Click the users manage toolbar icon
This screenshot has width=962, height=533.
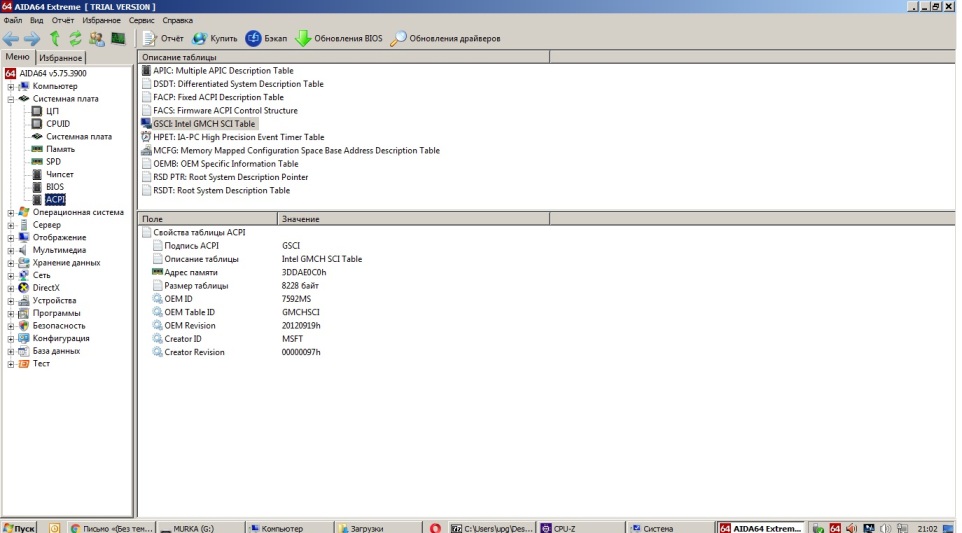pyautogui.click(x=96, y=39)
